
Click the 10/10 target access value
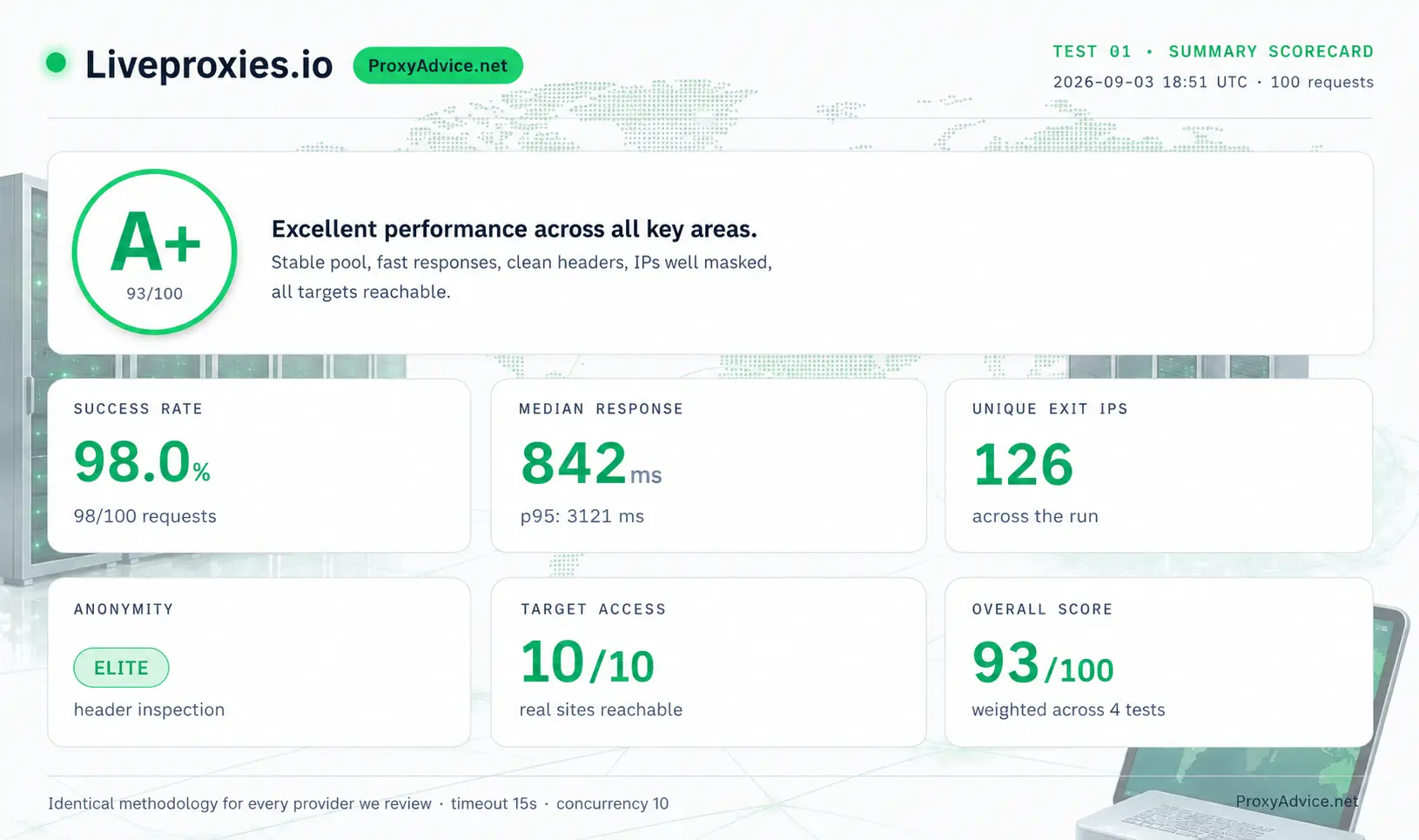[587, 663]
